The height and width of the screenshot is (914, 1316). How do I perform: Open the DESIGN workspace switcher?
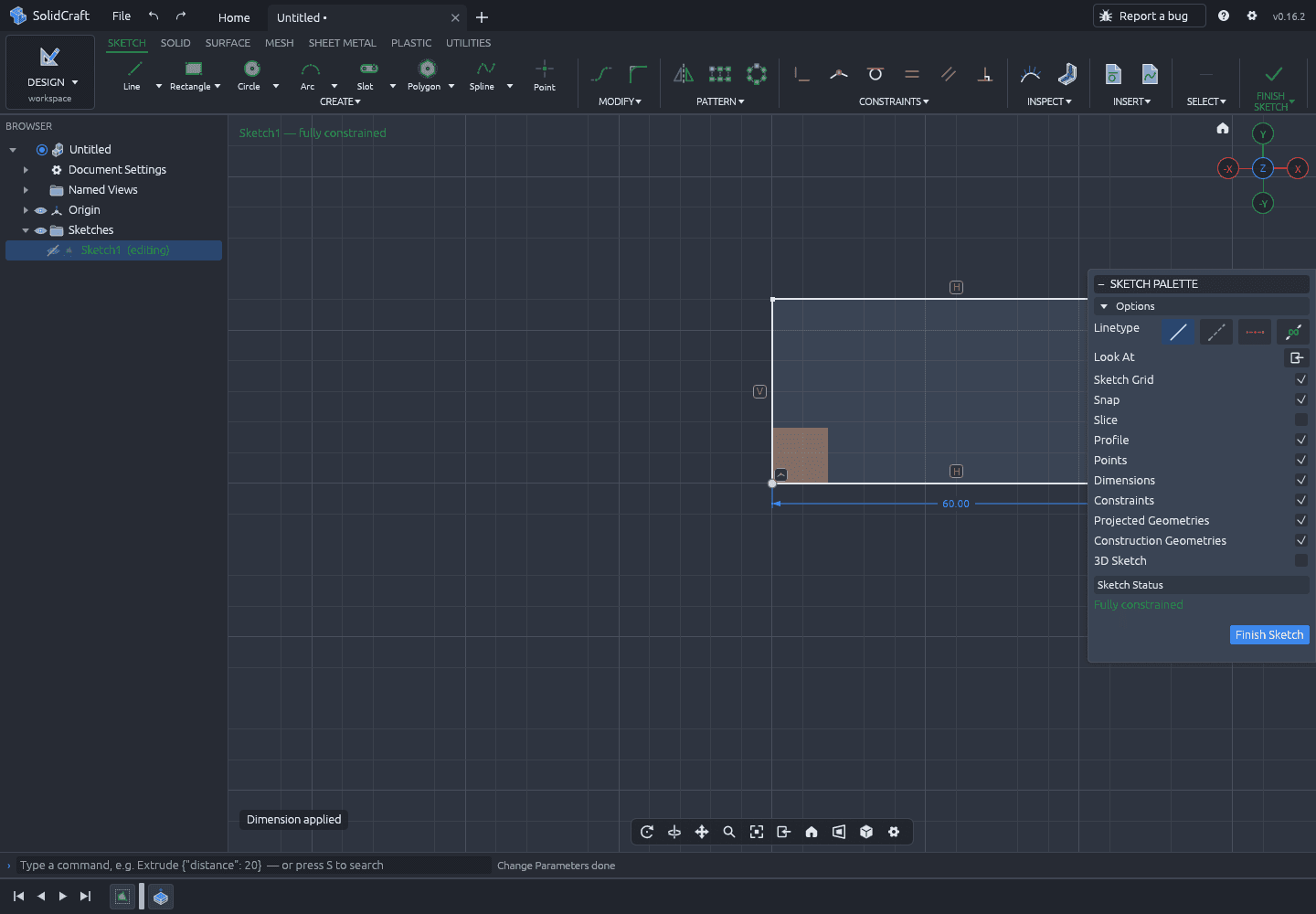(x=50, y=72)
